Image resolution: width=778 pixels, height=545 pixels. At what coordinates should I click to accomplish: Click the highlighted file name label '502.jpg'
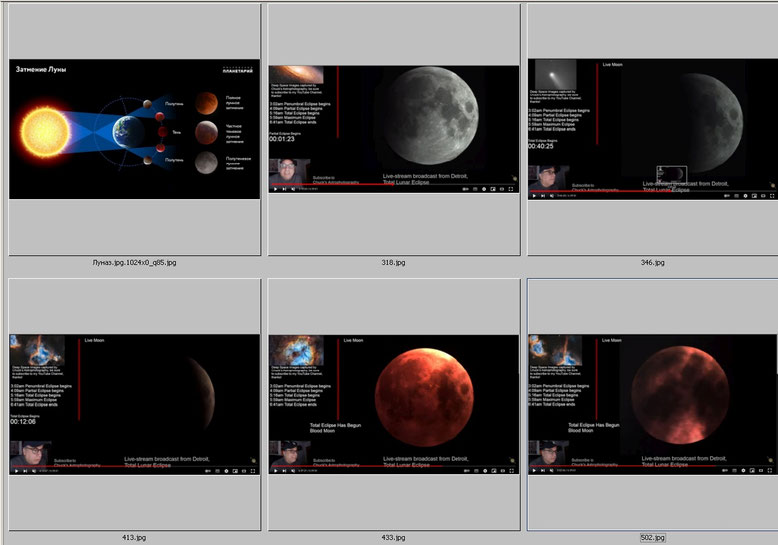click(652, 538)
